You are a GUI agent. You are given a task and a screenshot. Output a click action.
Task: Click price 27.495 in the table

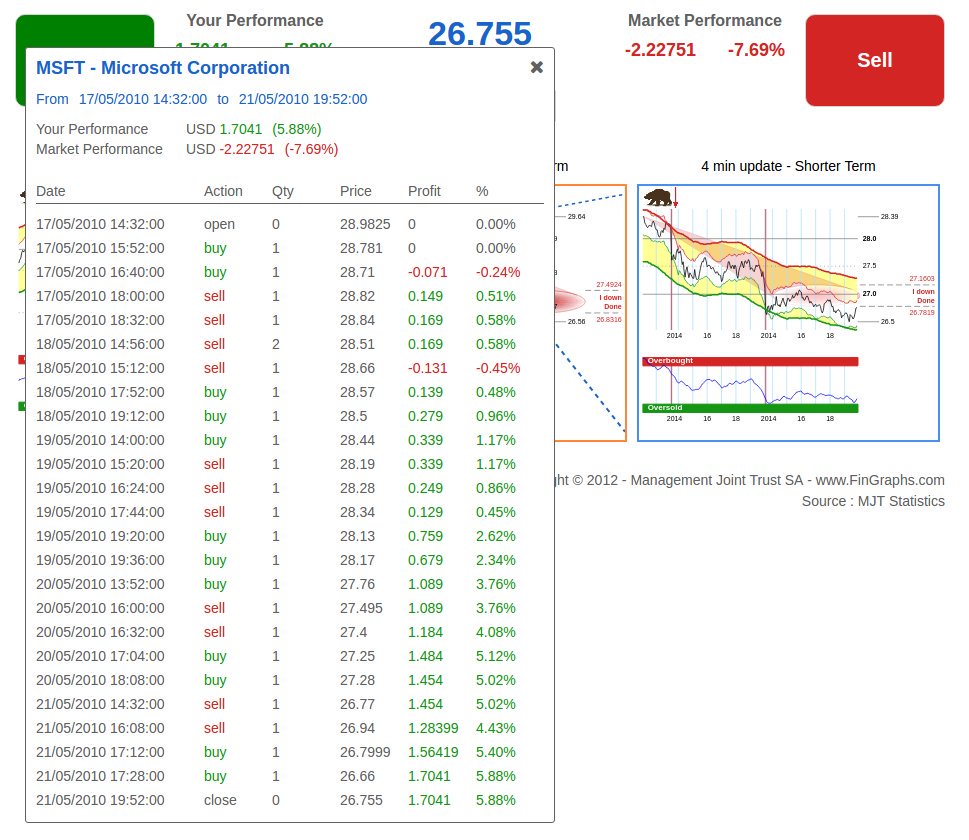coord(361,608)
